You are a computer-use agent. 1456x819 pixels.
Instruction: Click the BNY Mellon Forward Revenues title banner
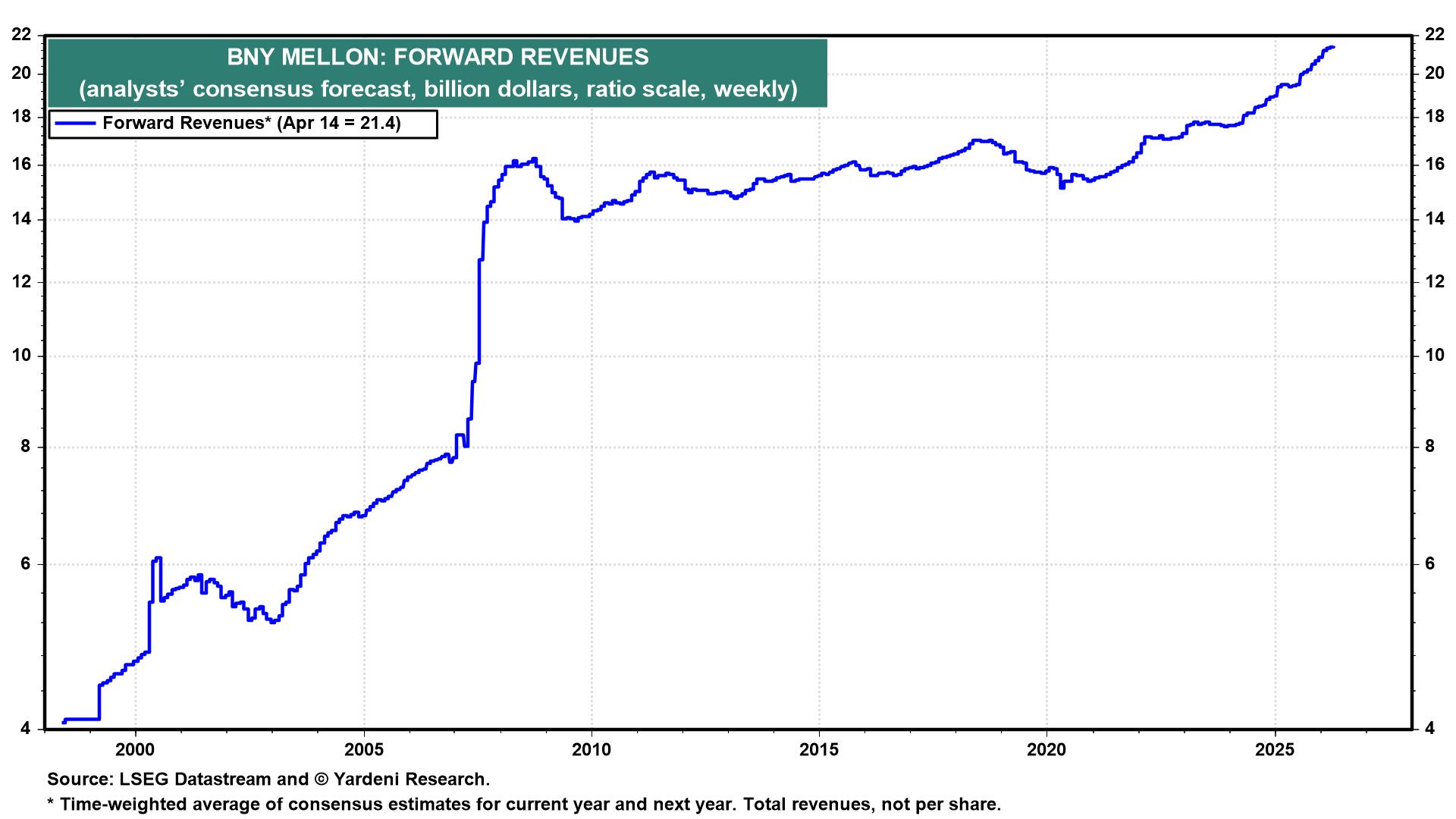coord(438,57)
